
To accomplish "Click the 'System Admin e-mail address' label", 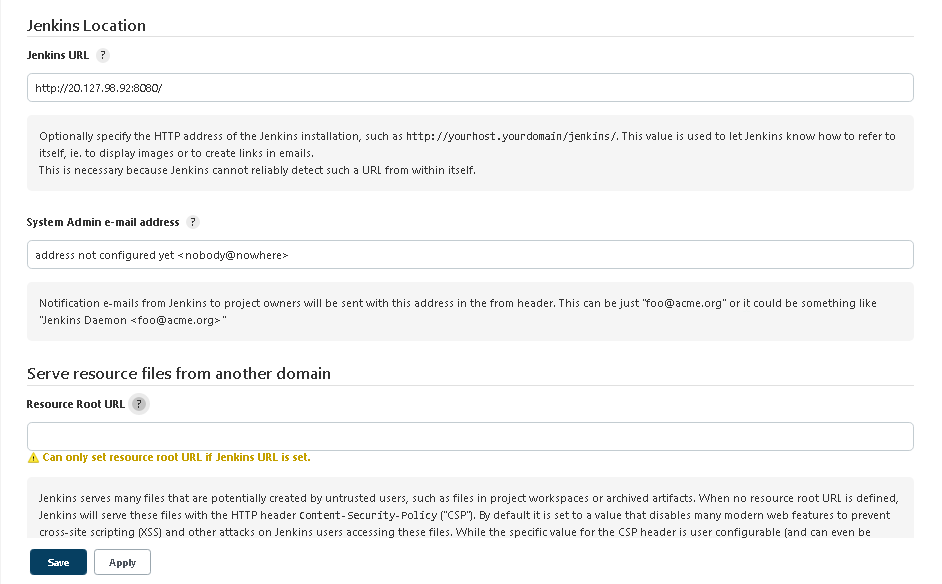I will point(103,222).
